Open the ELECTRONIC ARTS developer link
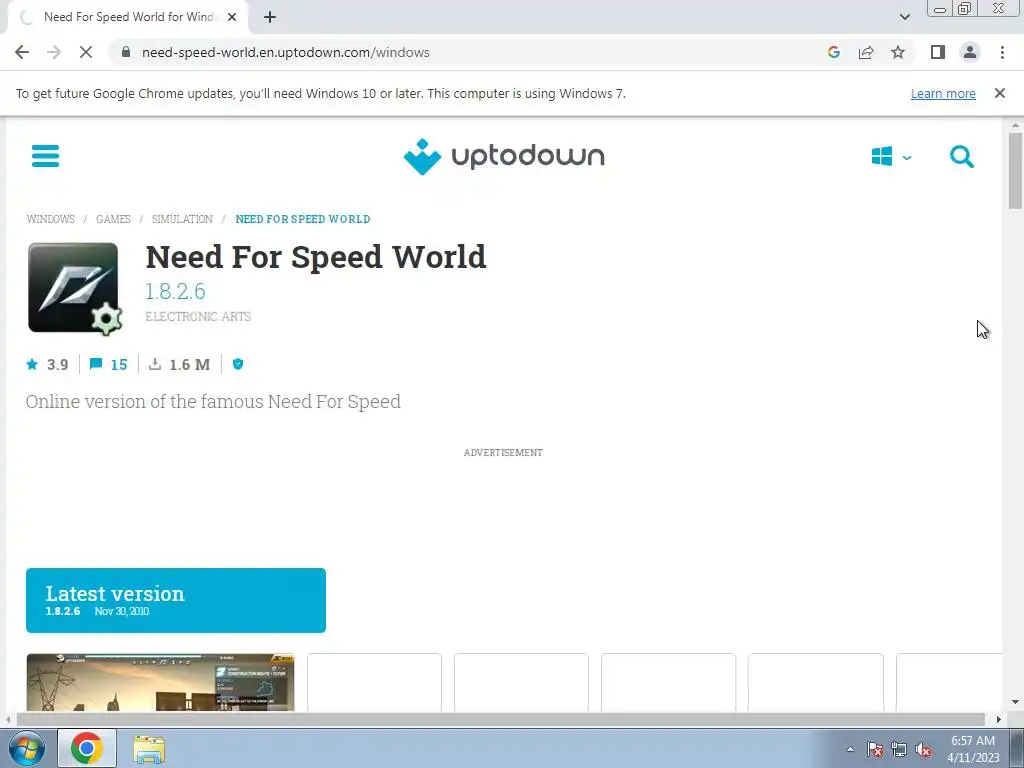This screenshot has height=768, width=1024. point(198,316)
